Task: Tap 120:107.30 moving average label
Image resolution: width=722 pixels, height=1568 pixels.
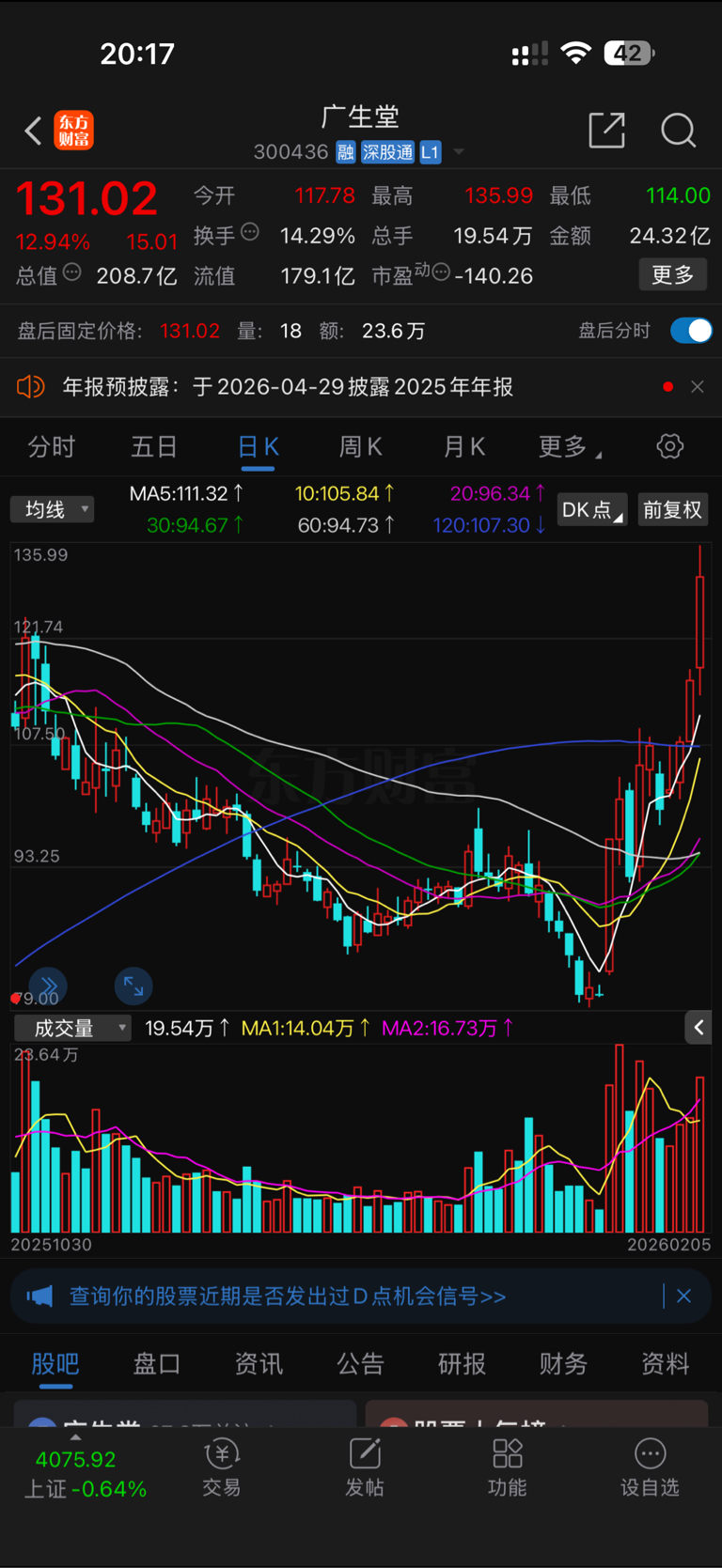Action: 489,525
